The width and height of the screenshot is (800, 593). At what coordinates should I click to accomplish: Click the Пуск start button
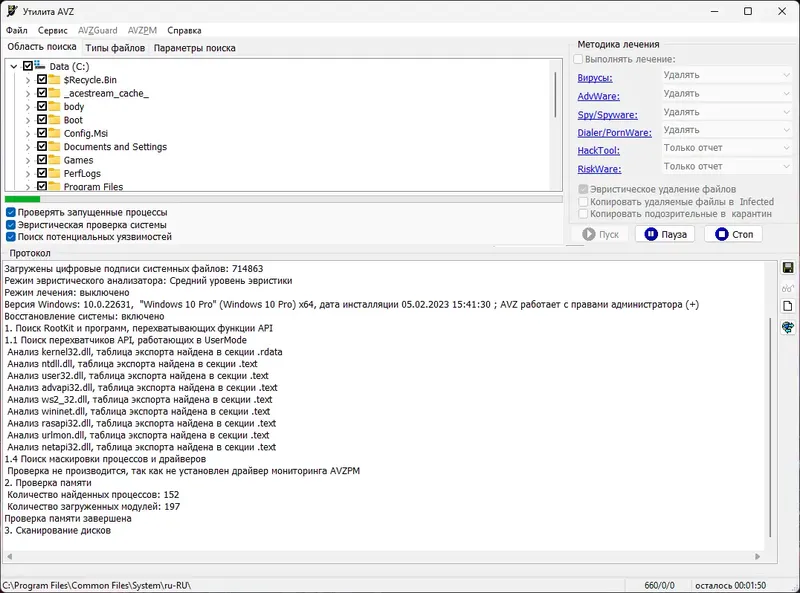pos(601,234)
